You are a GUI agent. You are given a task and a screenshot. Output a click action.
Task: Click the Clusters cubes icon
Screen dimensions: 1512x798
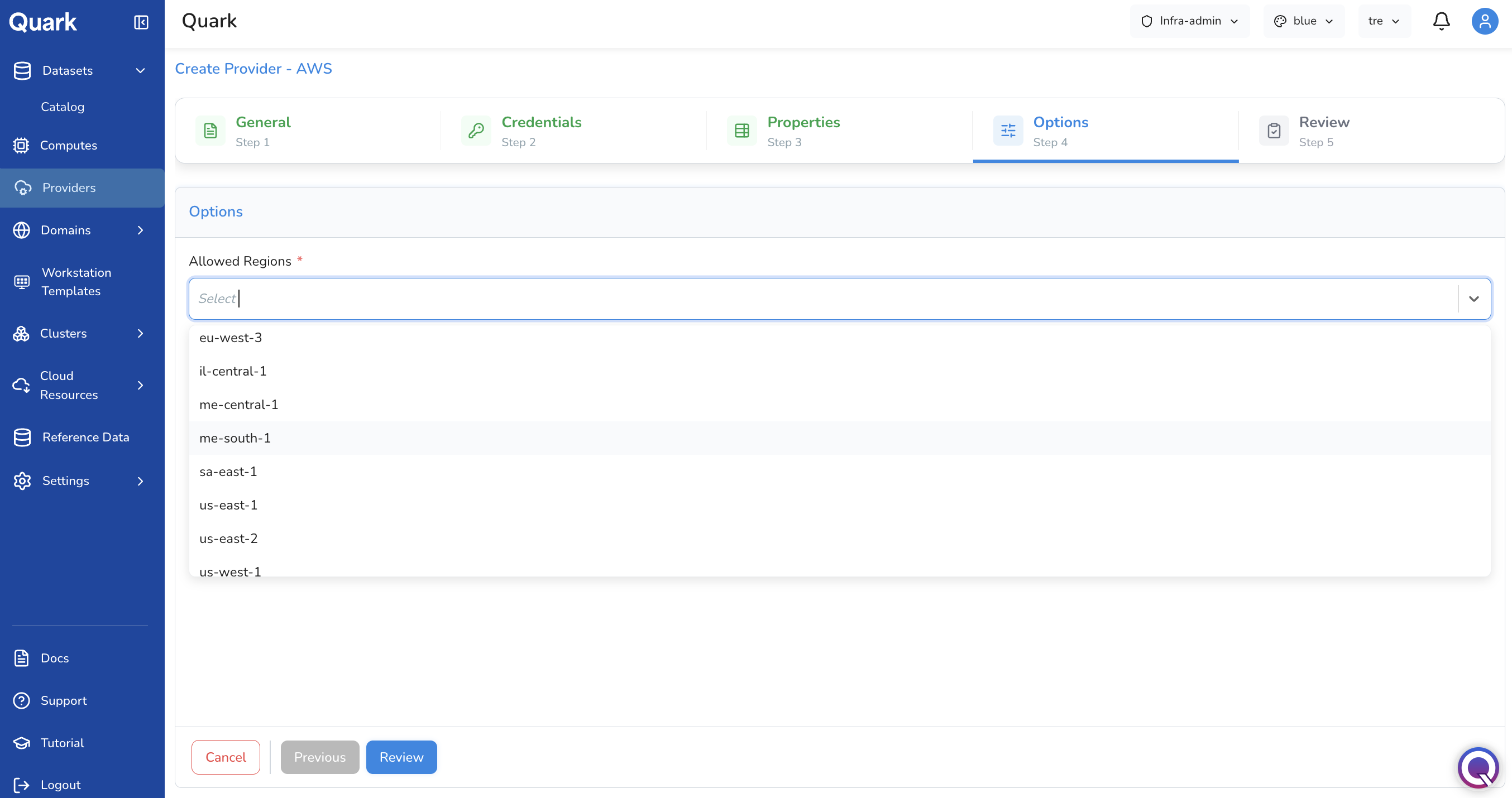21,333
